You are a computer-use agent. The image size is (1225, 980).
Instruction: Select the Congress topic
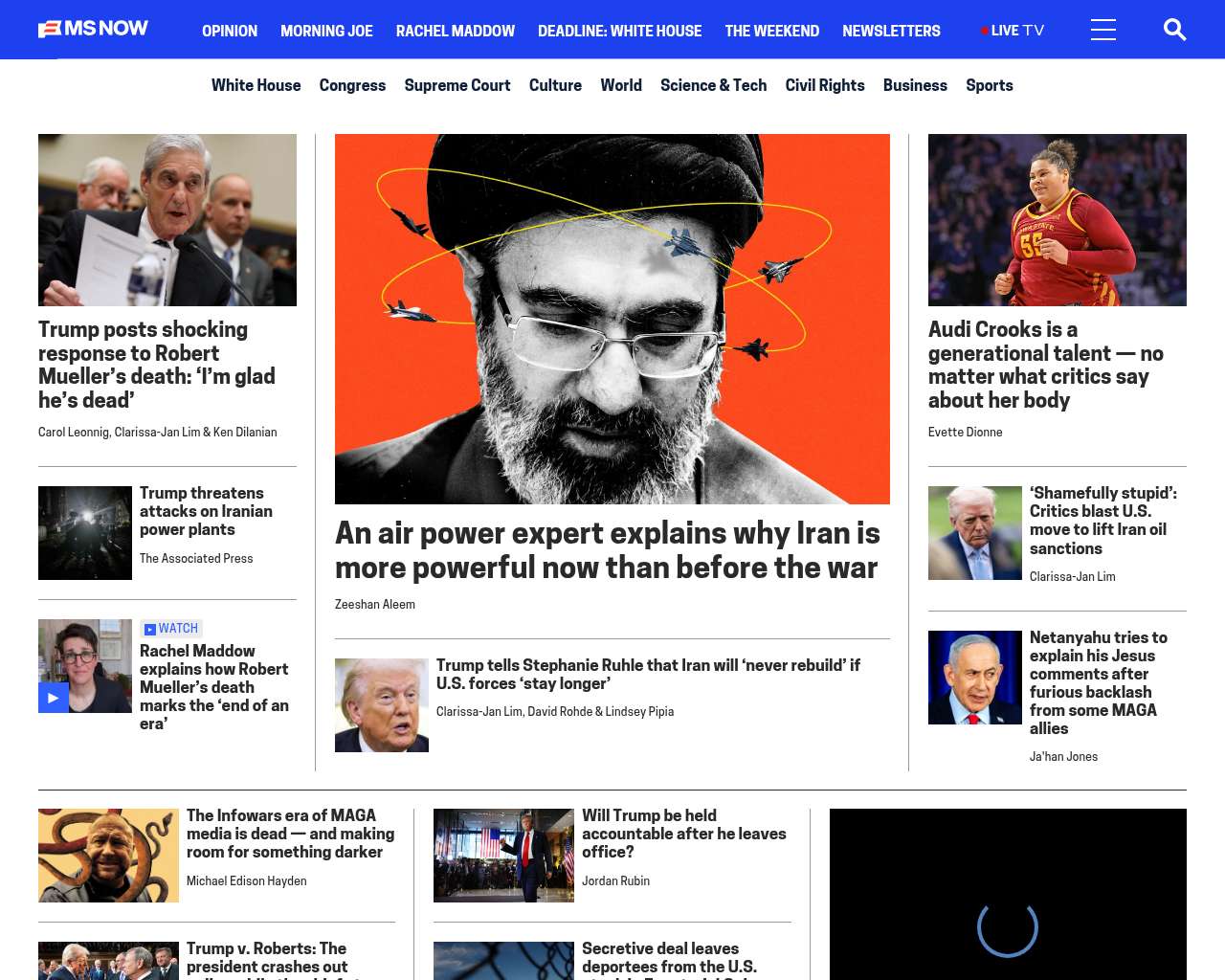pos(352,85)
